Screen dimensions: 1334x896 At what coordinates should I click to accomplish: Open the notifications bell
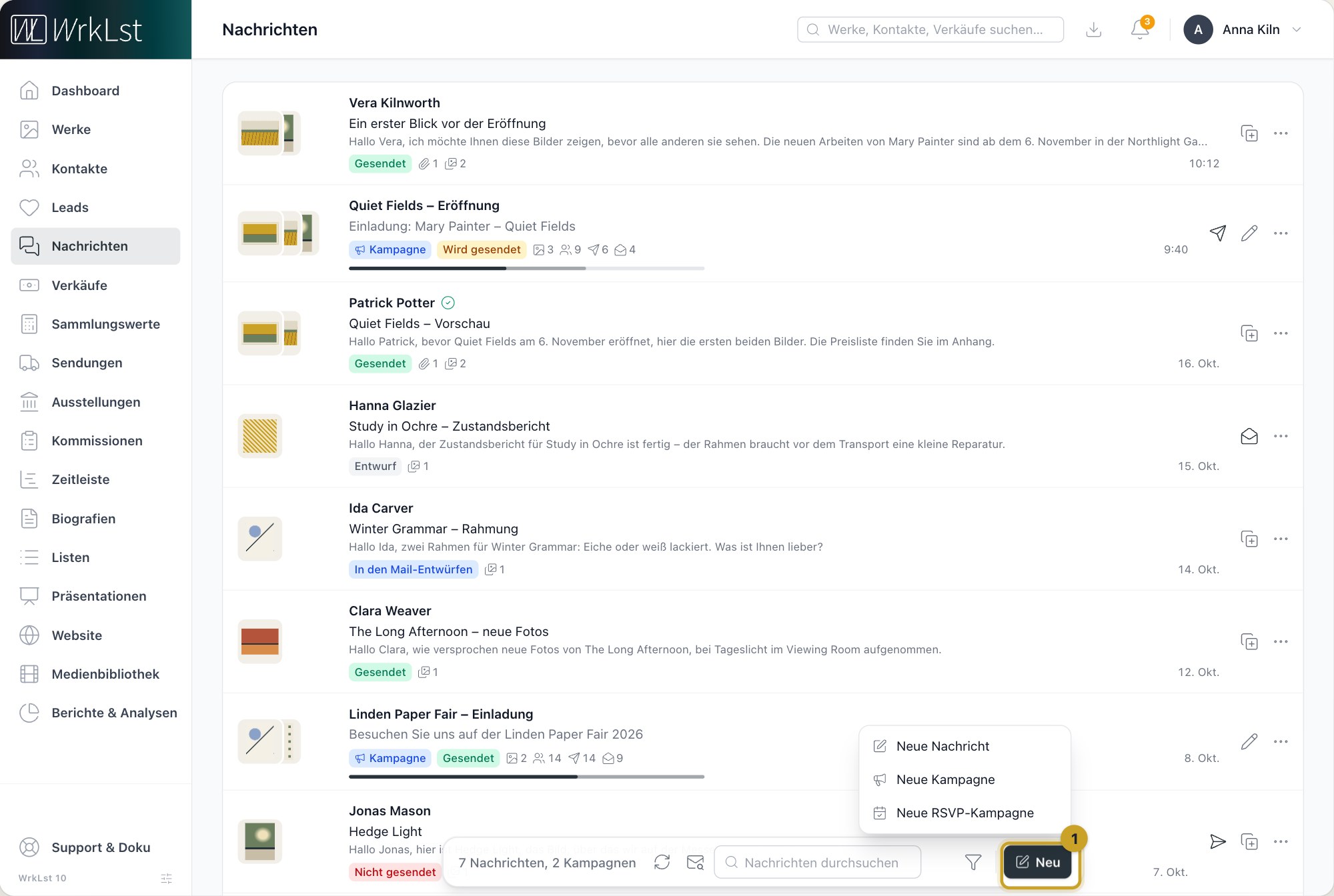point(1140,29)
